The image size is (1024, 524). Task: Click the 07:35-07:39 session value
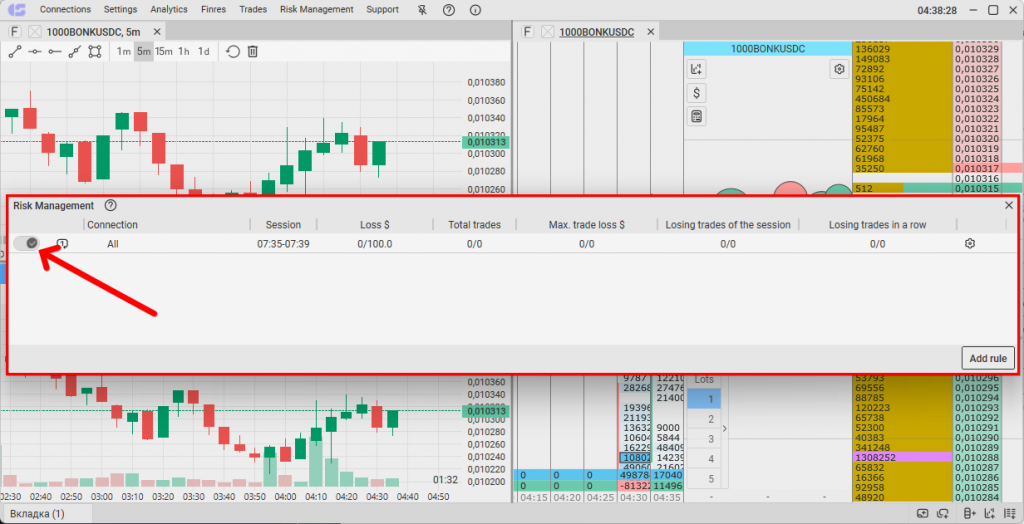click(x=283, y=244)
